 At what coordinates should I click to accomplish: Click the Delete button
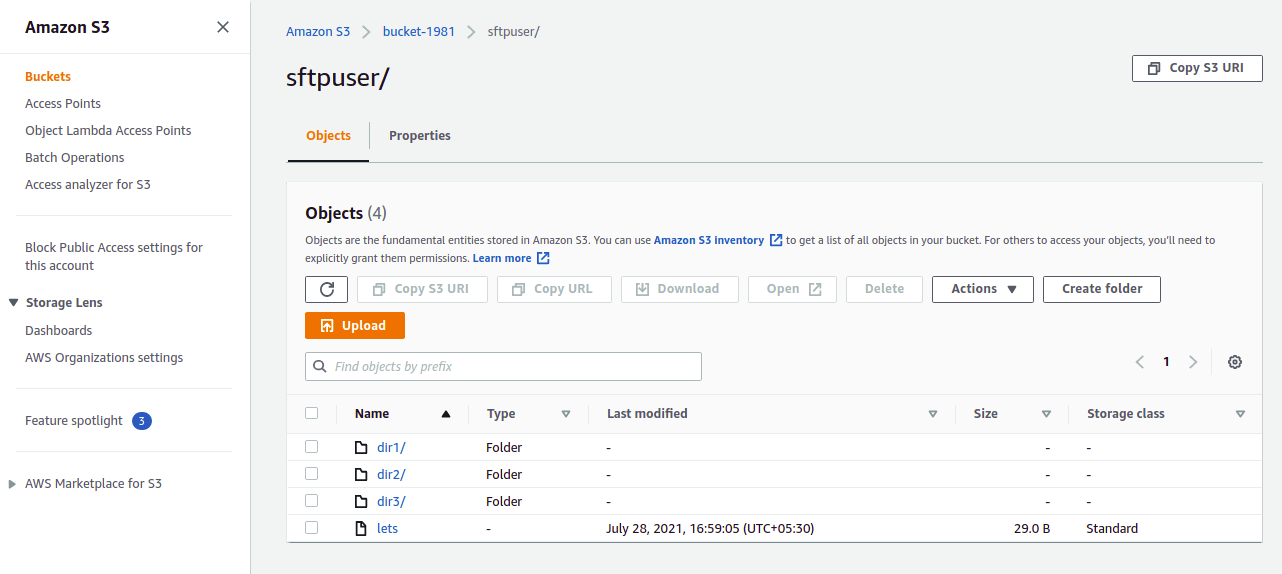[x=884, y=289]
